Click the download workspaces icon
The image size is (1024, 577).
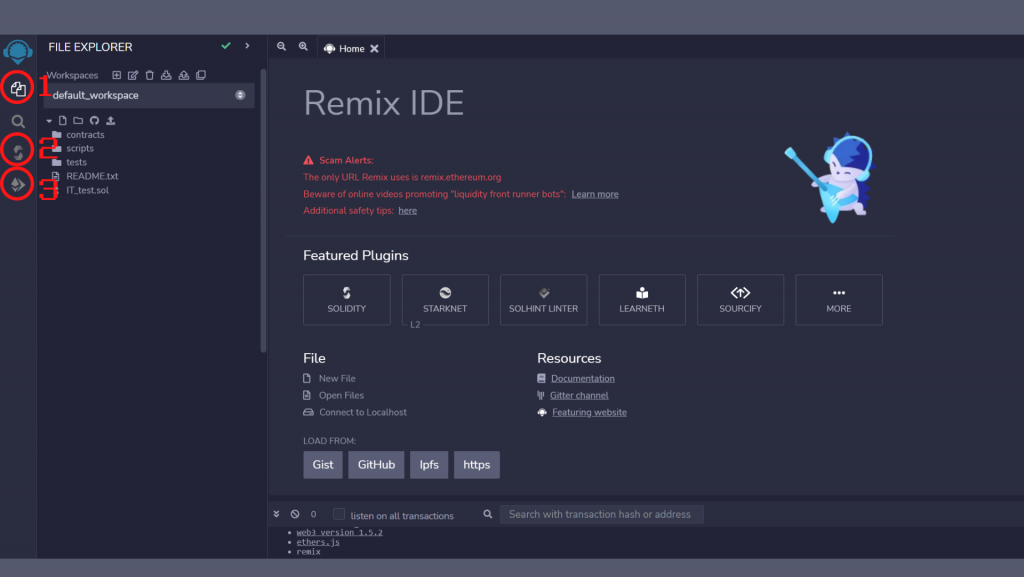(167, 75)
